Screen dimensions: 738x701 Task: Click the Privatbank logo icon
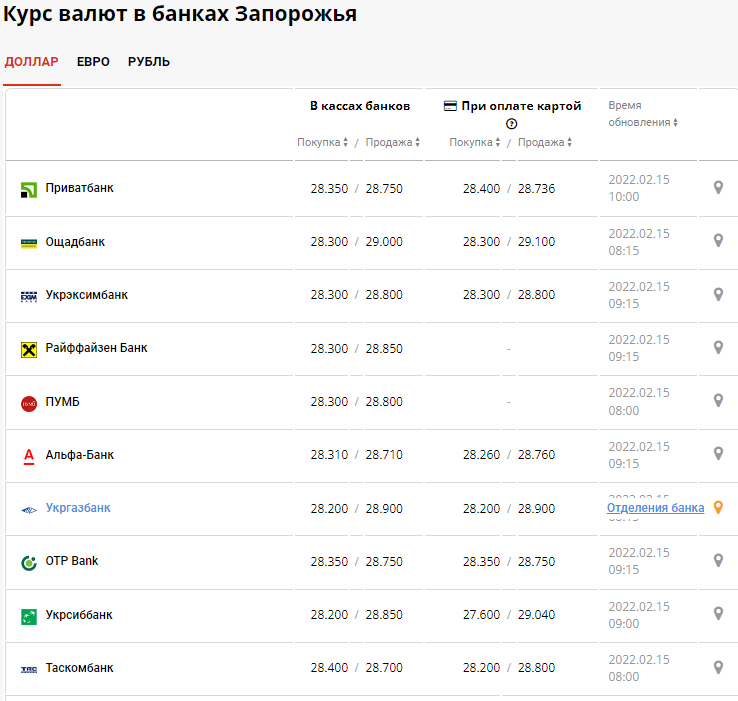(29, 189)
